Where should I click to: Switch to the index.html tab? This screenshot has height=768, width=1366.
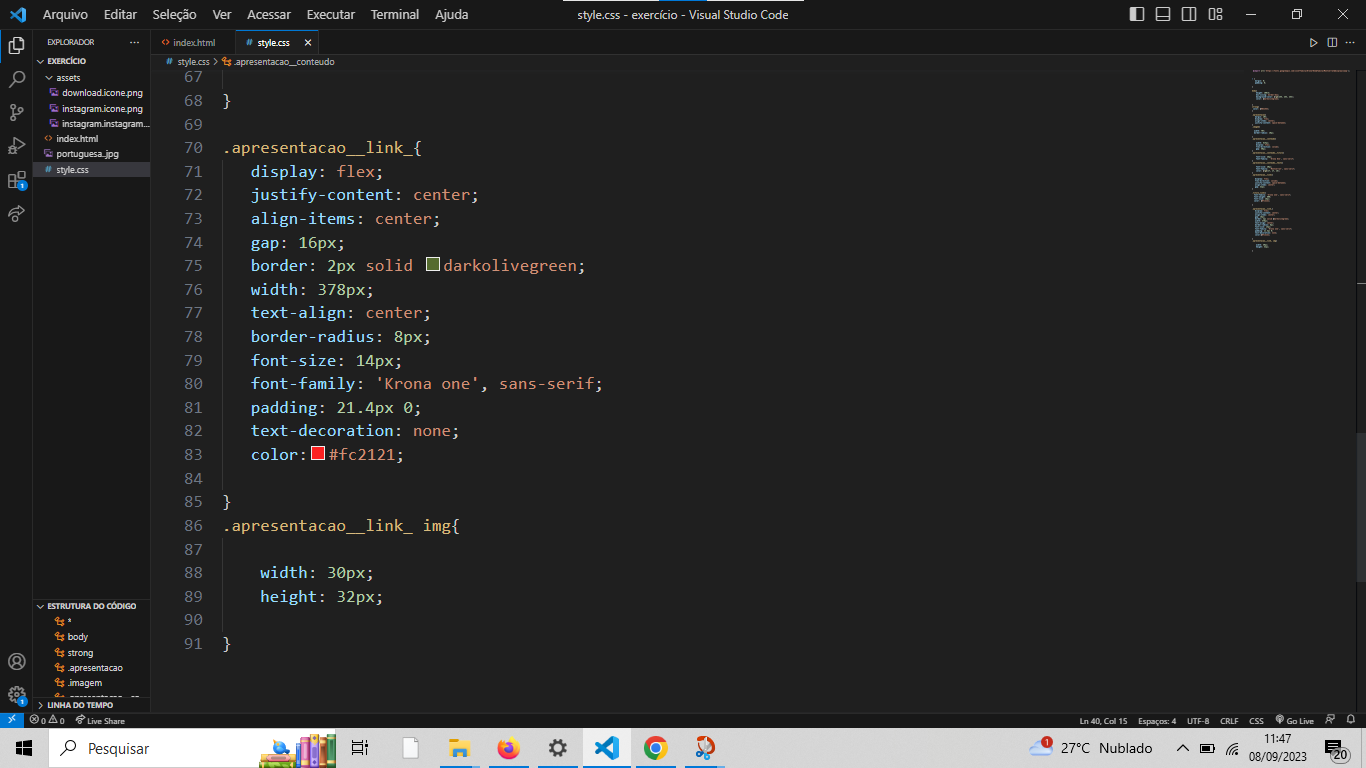[193, 43]
